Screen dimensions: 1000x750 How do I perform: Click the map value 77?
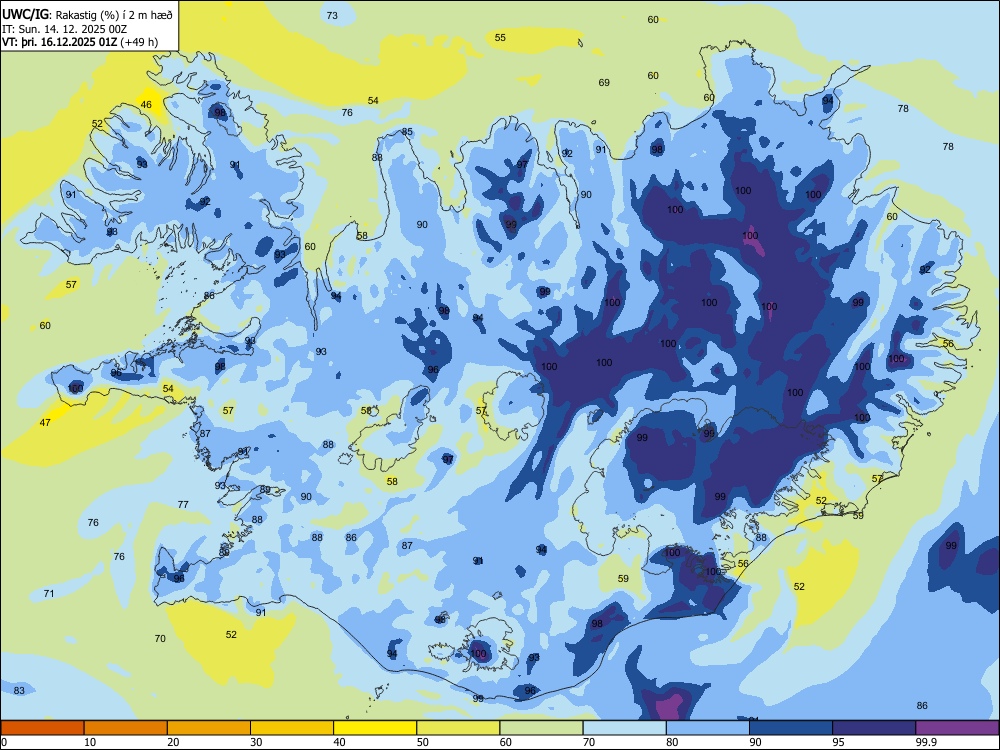[x=183, y=504]
